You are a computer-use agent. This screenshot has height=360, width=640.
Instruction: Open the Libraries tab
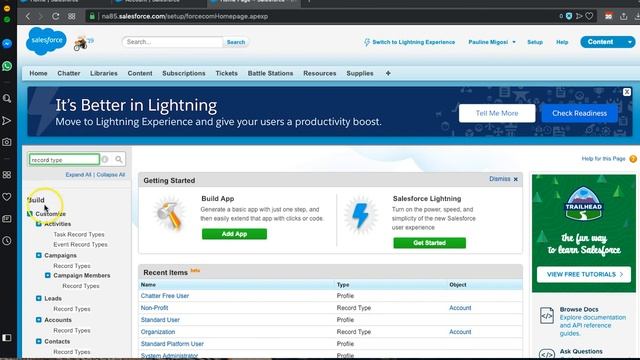tap(104, 73)
